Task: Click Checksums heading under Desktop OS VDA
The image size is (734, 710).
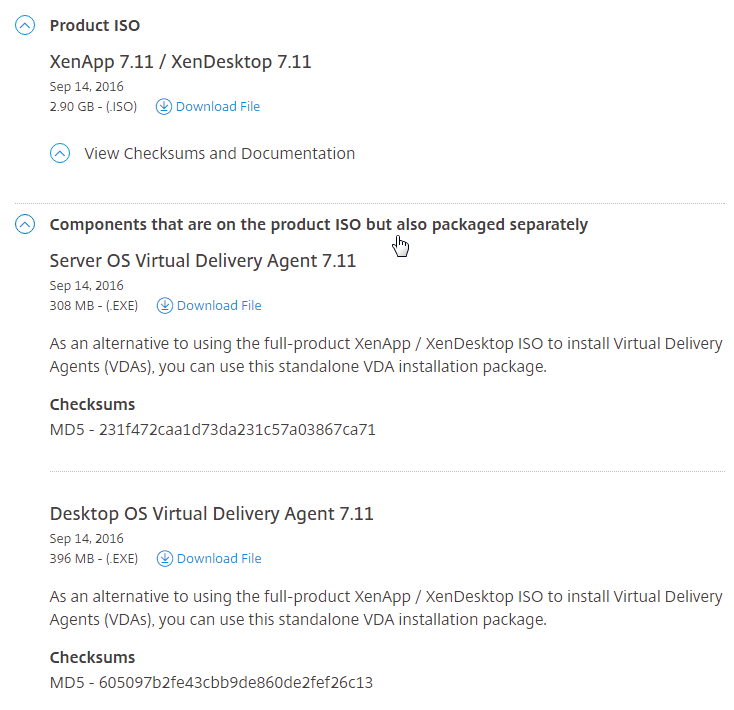Action: point(92,658)
